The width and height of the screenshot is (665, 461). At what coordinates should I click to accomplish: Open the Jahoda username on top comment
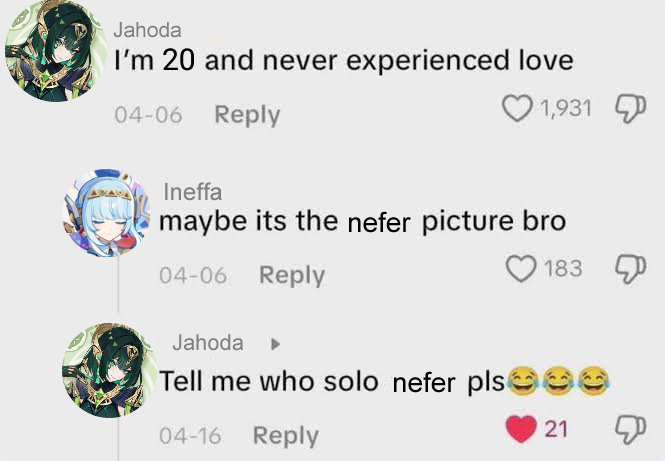[x=147, y=30]
